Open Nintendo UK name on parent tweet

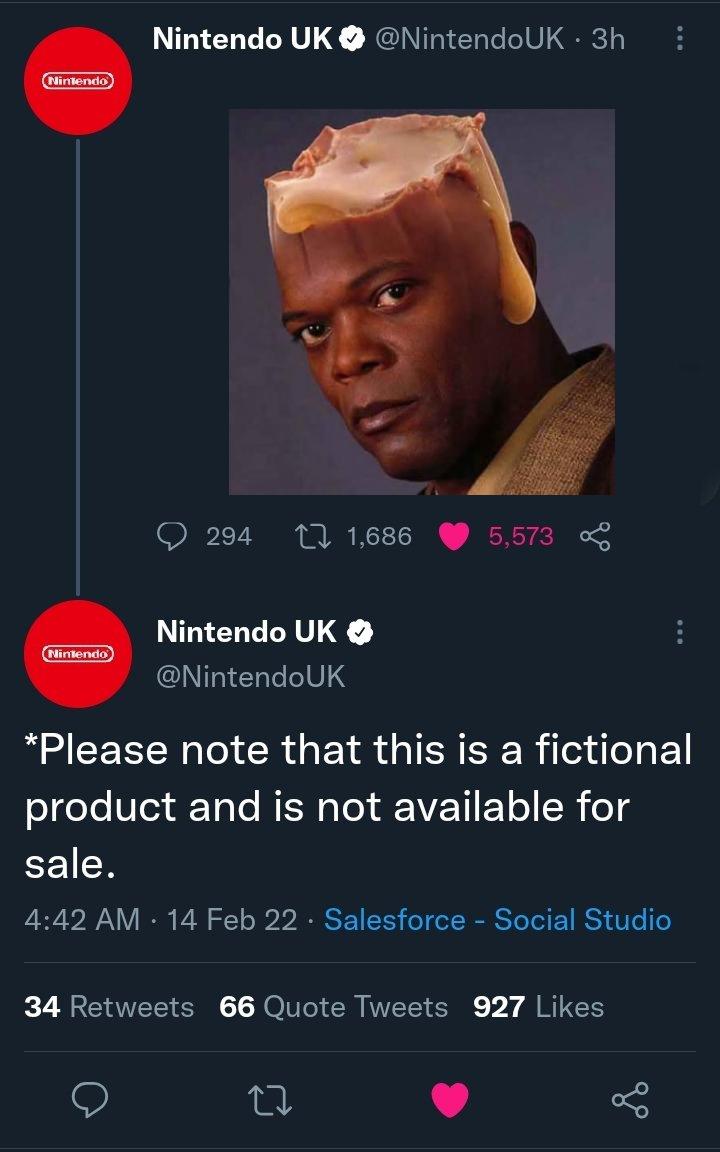click(x=244, y=39)
